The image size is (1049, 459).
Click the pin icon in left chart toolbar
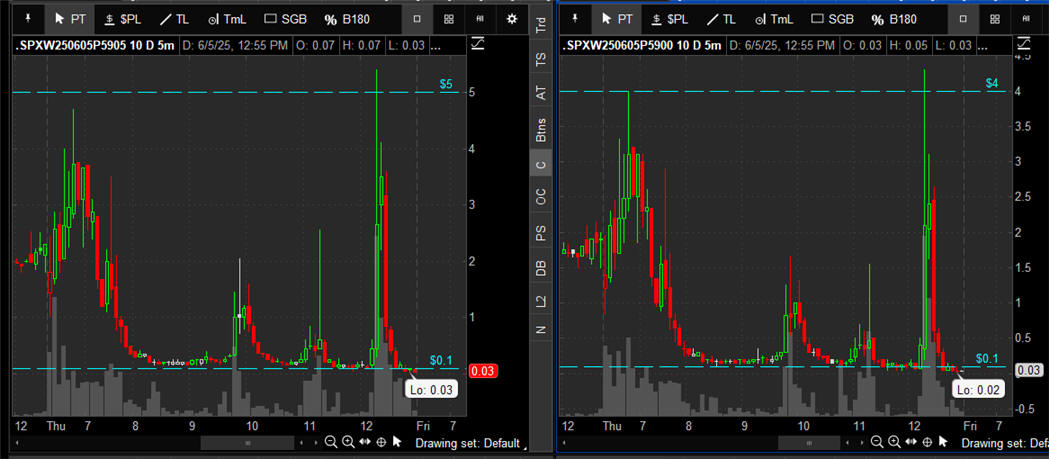point(27,18)
